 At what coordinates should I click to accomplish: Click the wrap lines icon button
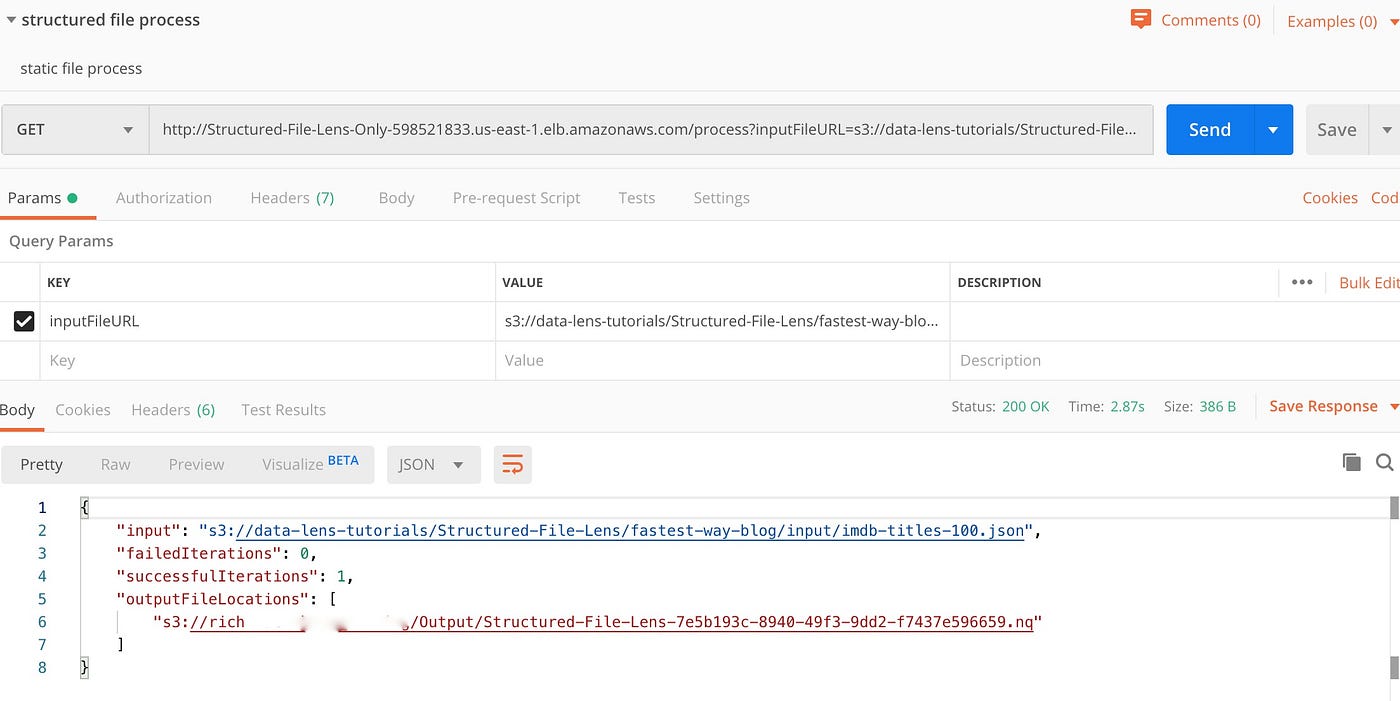click(512, 464)
